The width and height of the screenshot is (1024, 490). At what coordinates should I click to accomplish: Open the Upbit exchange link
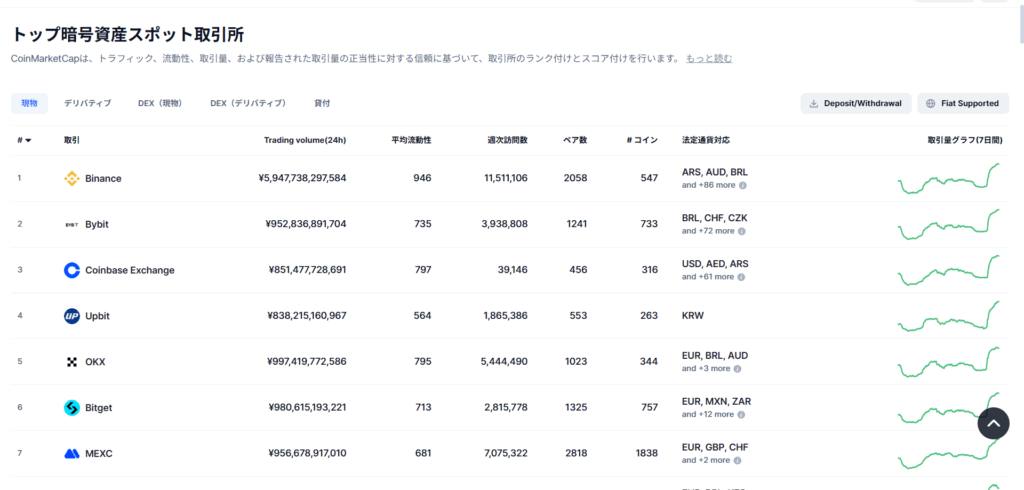(x=97, y=316)
